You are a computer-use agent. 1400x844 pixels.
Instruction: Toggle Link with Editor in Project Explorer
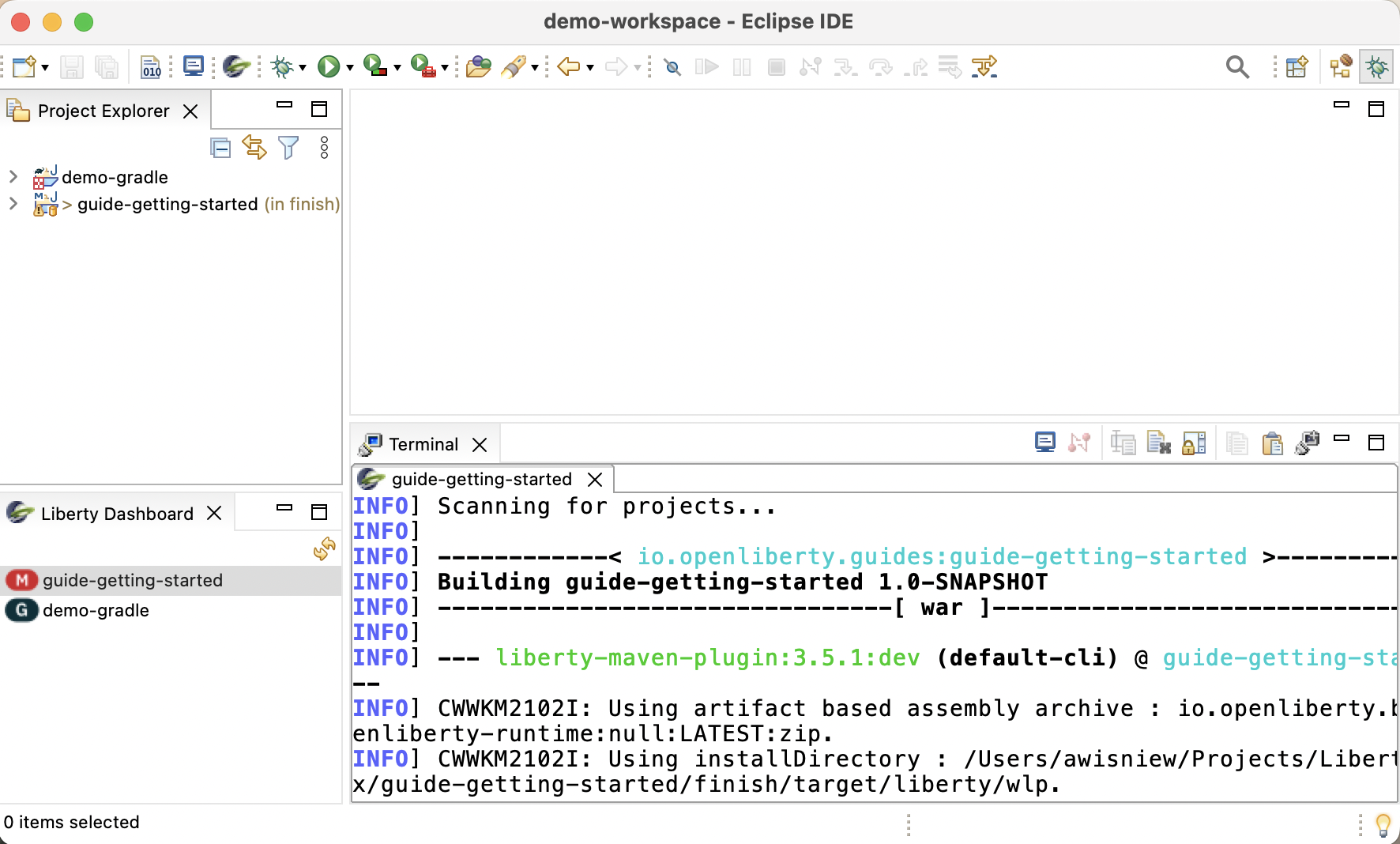[x=254, y=147]
